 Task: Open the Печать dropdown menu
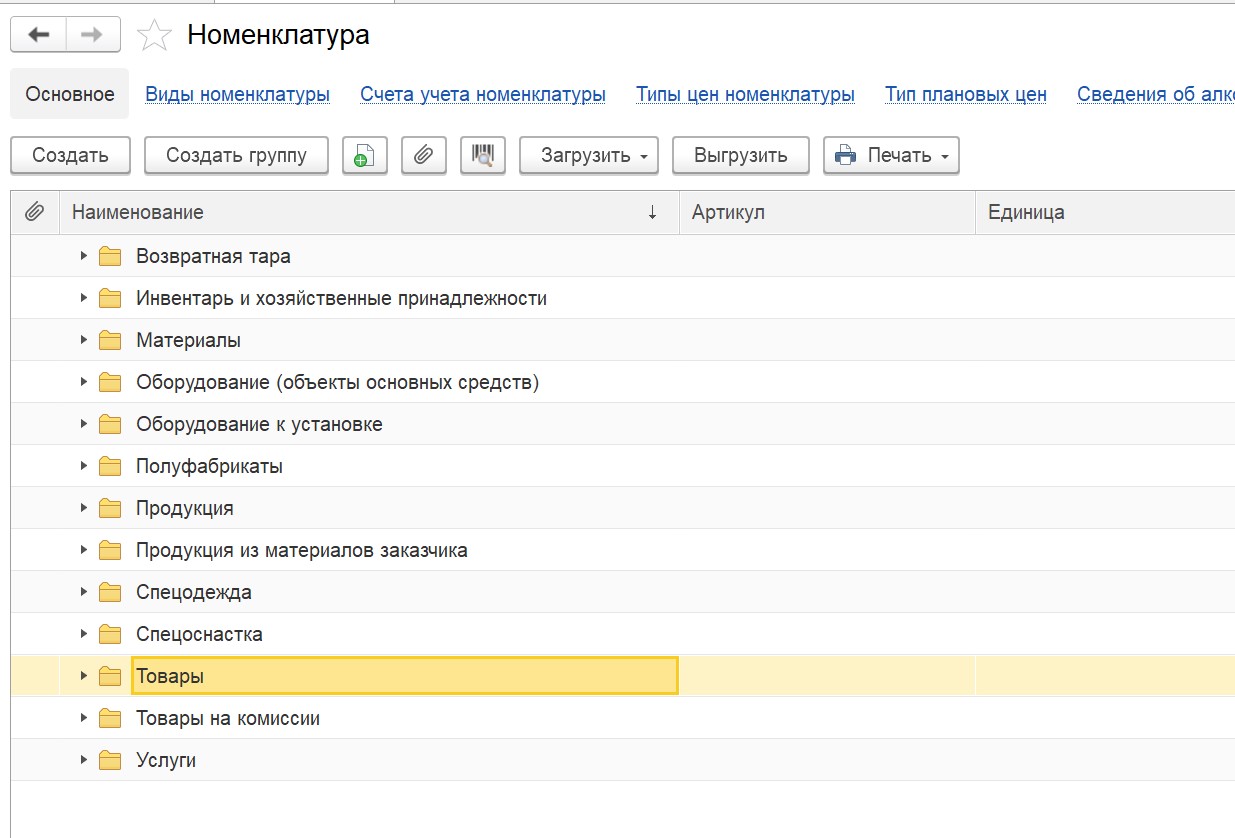point(891,155)
